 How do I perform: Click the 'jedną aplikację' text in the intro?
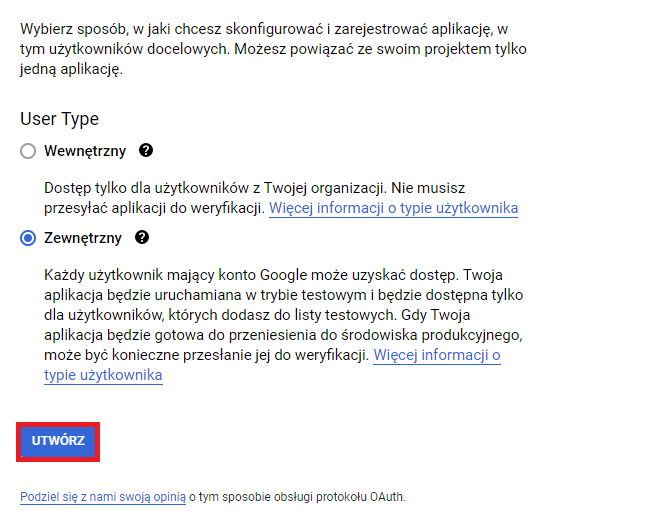[x=70, y=69]
